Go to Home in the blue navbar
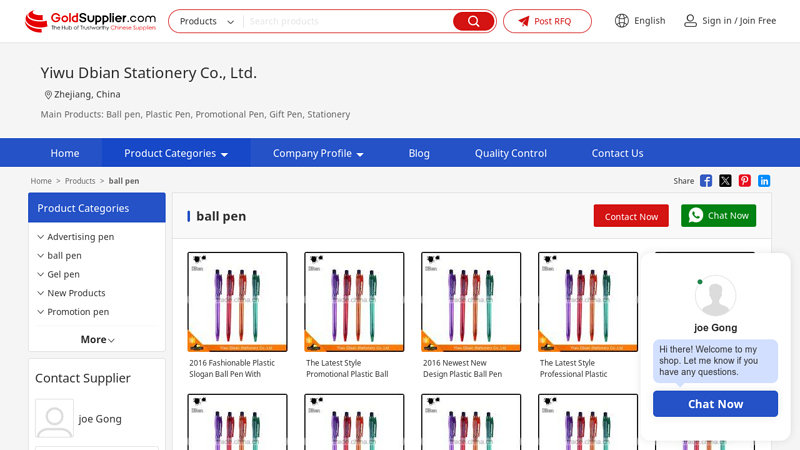800x450 pixels. point(65,153)
